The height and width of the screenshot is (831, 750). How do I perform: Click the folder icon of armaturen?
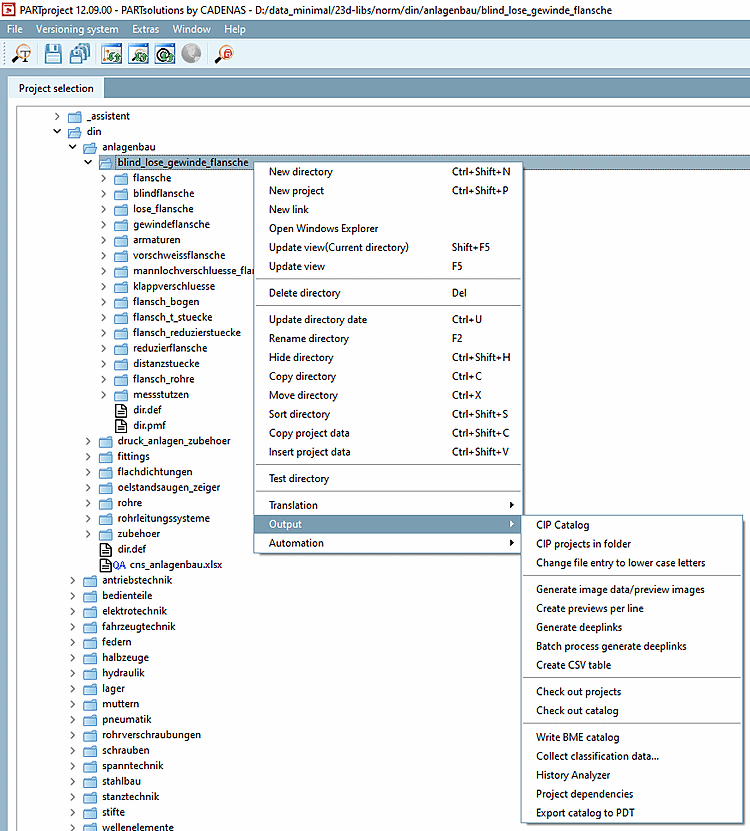(121, 240)
